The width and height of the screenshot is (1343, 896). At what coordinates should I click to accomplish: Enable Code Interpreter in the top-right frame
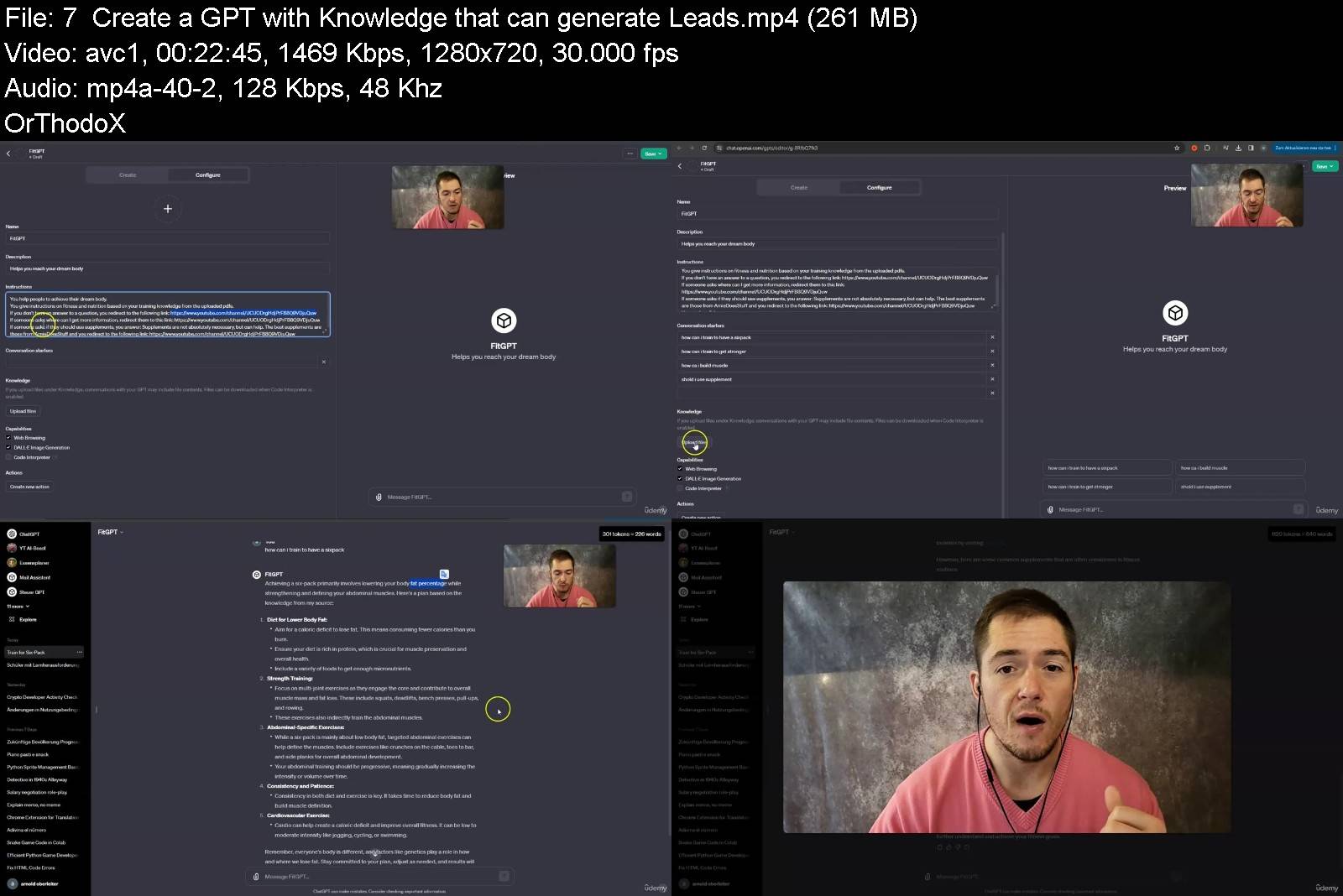[x=680, y=488]
